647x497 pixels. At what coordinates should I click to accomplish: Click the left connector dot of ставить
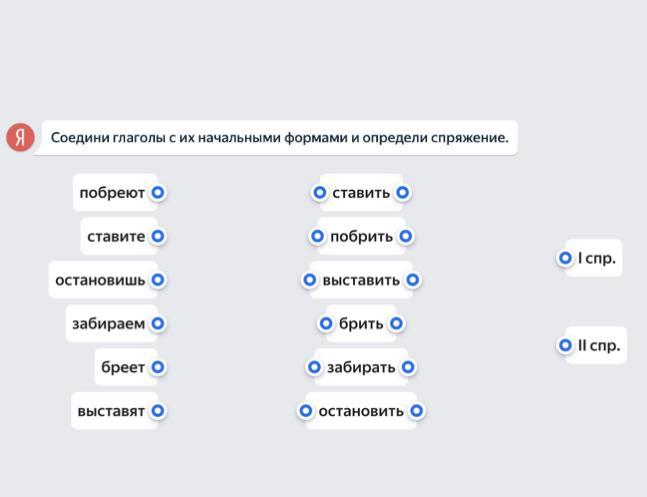pyautogui.click(x=320, y=193)
